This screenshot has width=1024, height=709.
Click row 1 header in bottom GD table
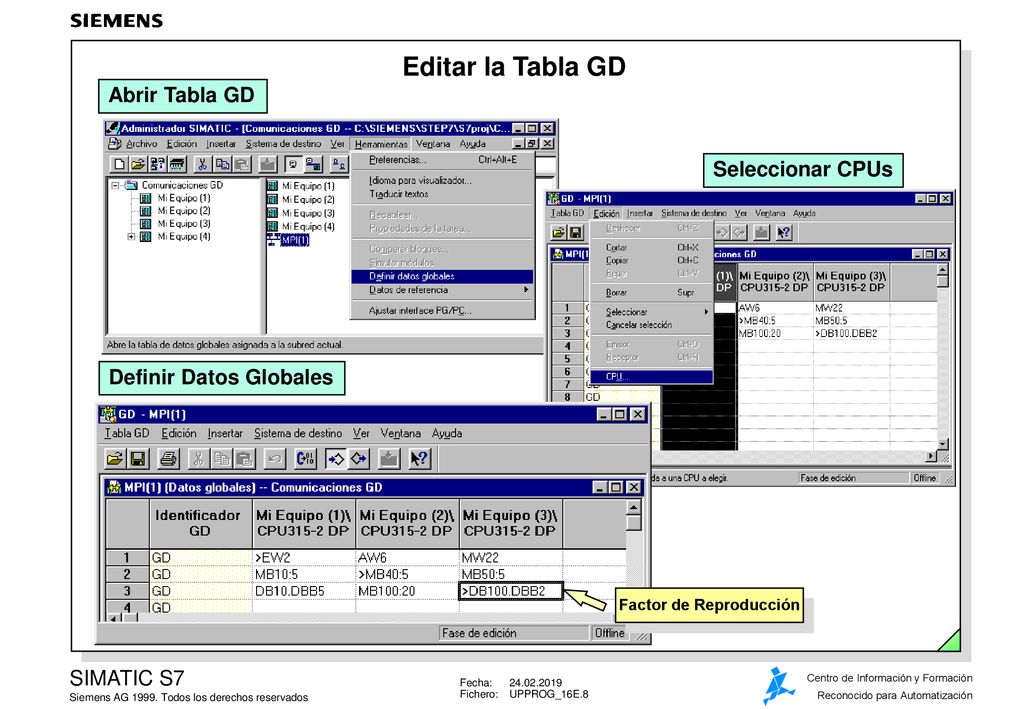(x=127, y=558)
